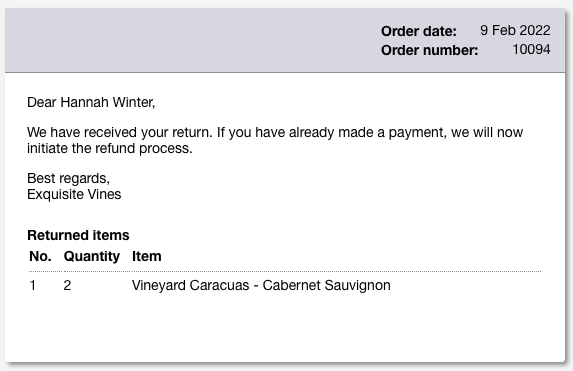Screen dimensions: 573x371
Task: Click the Order number label
Action: pyautogui.click(x=429, y=50)
